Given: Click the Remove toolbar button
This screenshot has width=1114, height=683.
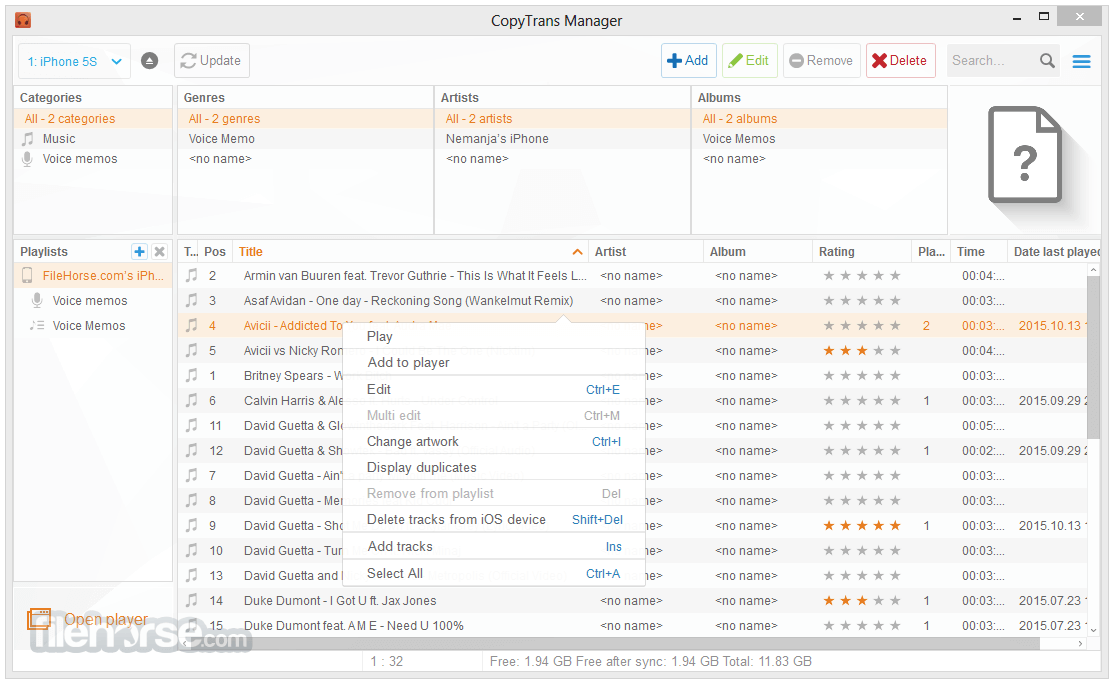Looking at the screenshot, I should click(x=822, y=61).
